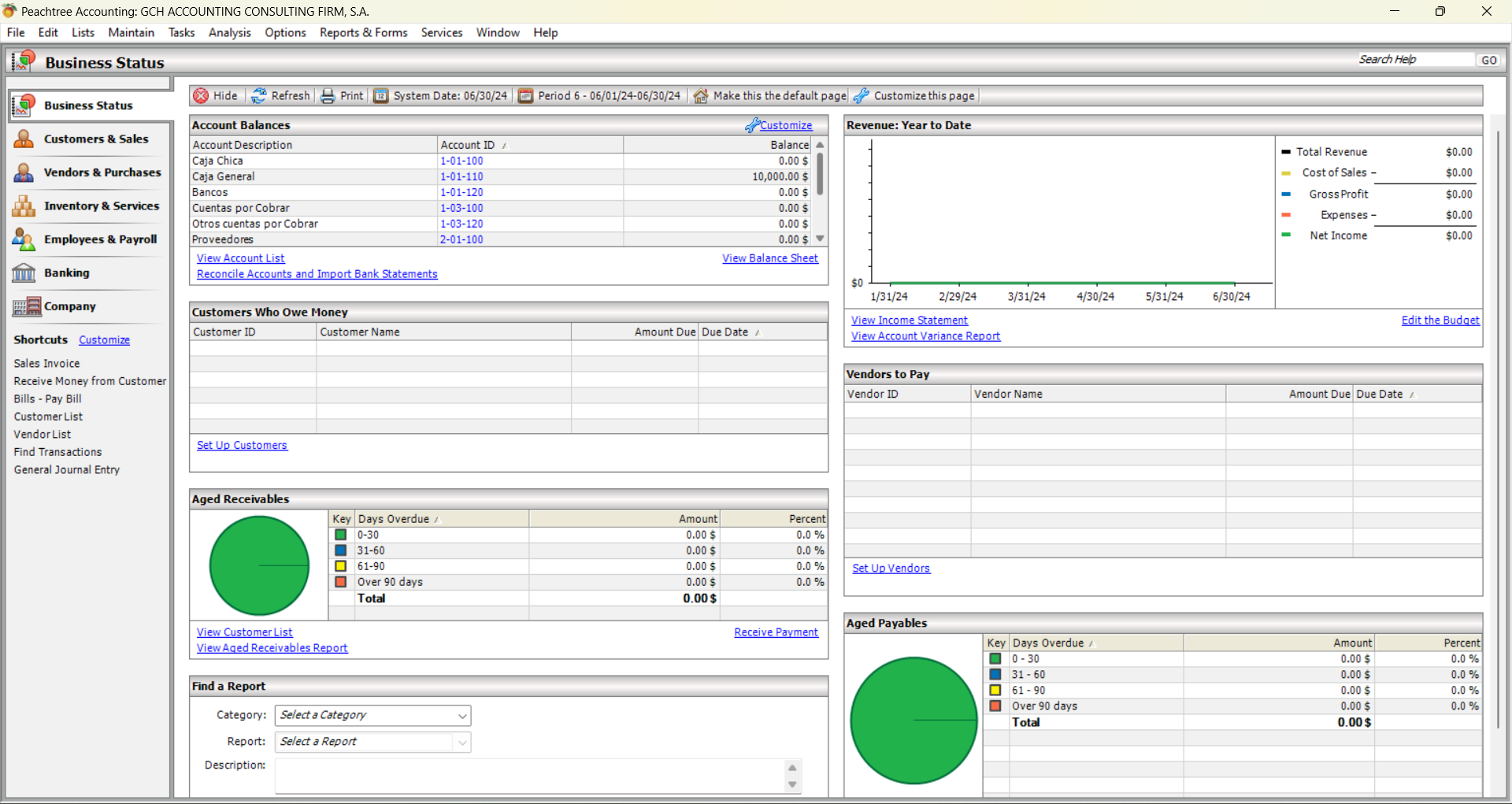Click the View Balance Sheet link
The image size is (1512, 804).
click(770, 258)
